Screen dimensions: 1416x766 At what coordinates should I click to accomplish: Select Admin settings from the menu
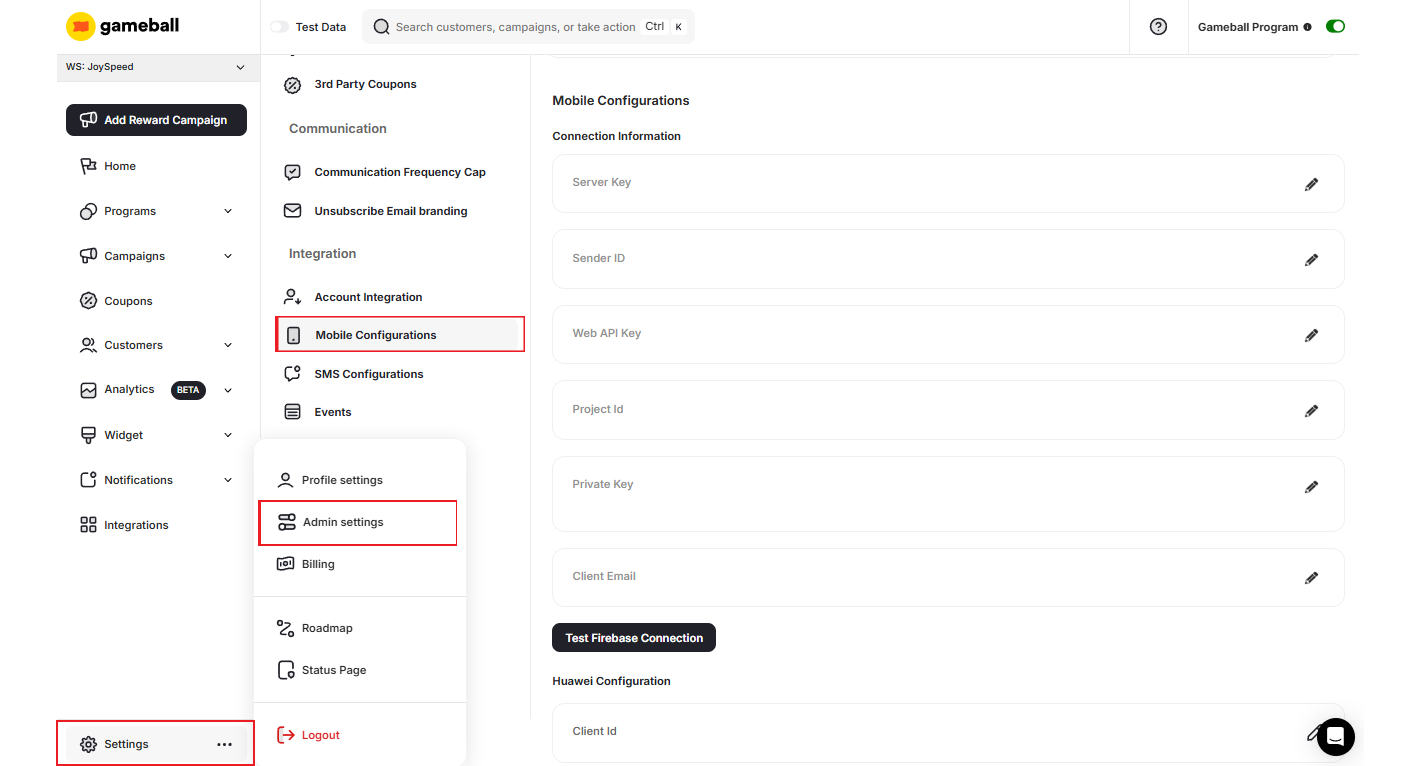click(342, 521)
